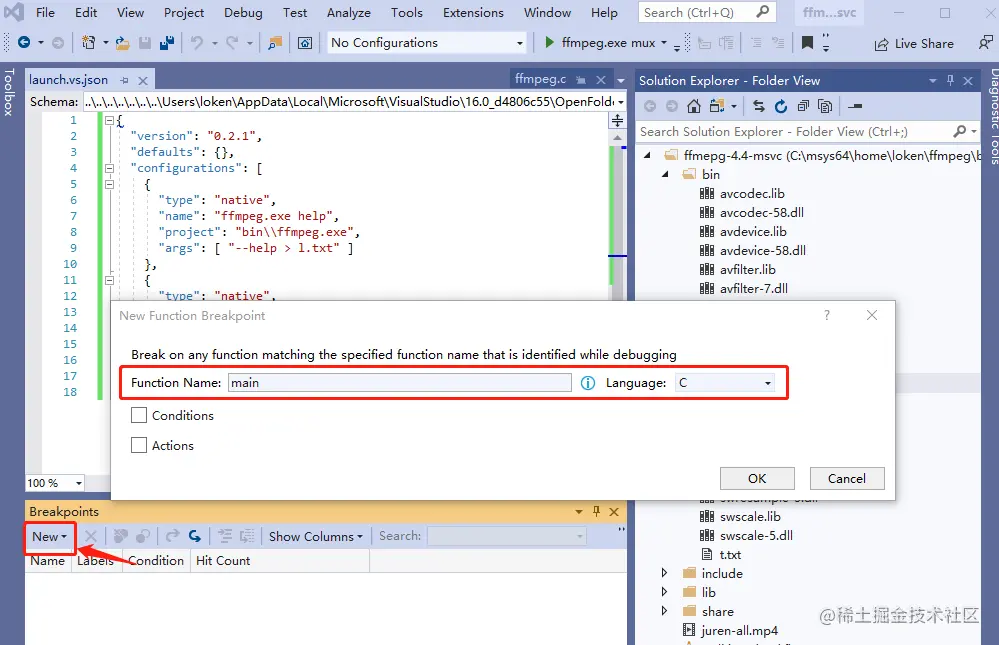Open the Debug menu

pyautogui.click(x=242, y=13)
